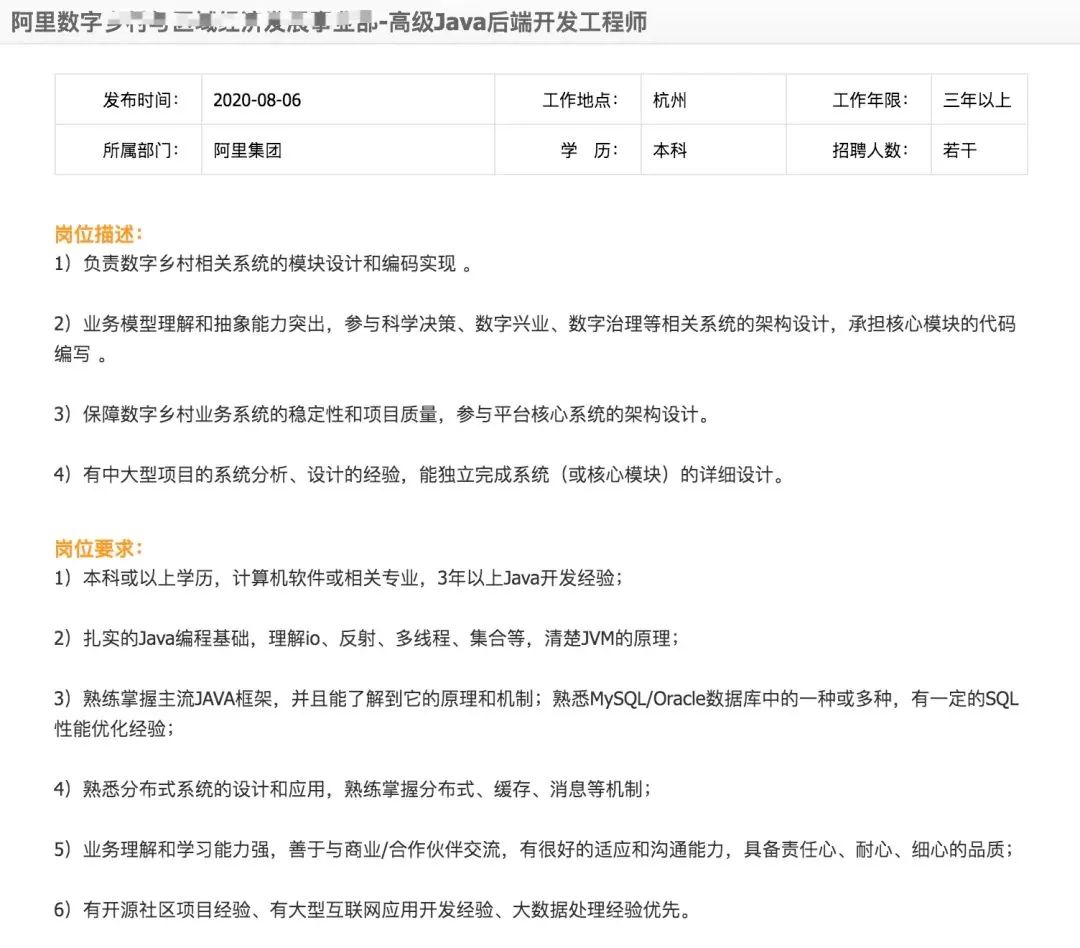Click description item 1 about 模块设计和编码实现
The height and width of the screenshot is (948, 1080).
[263, 264]
